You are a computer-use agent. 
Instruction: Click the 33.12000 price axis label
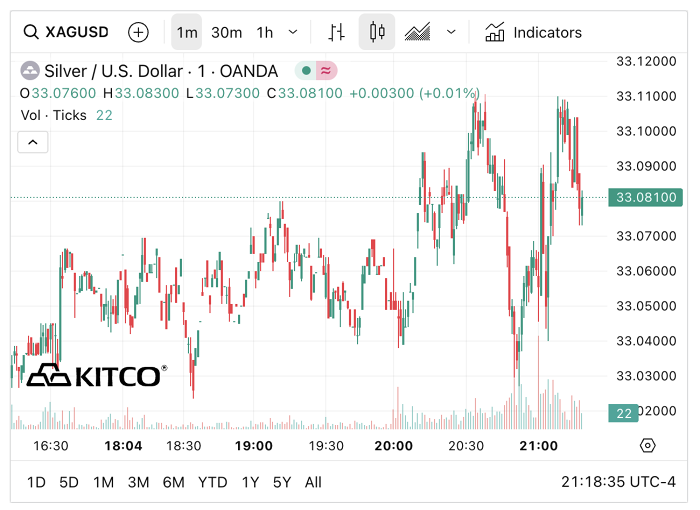coord(646,61)
